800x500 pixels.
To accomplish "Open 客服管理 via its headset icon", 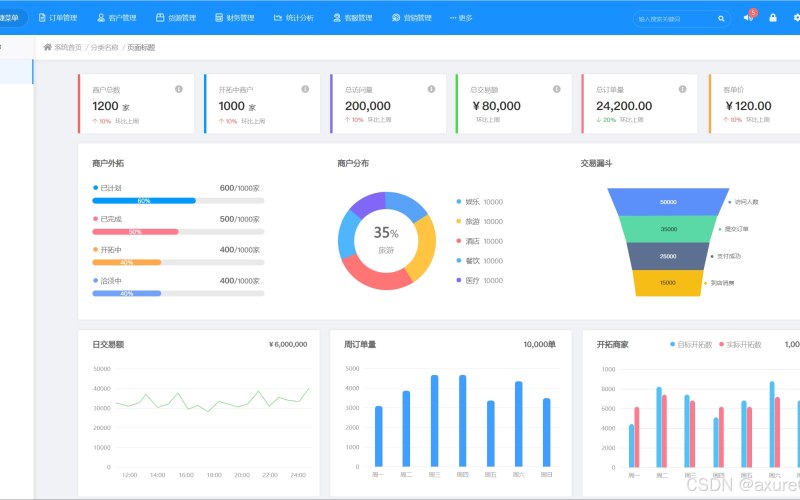I will [x=337, y=17].
